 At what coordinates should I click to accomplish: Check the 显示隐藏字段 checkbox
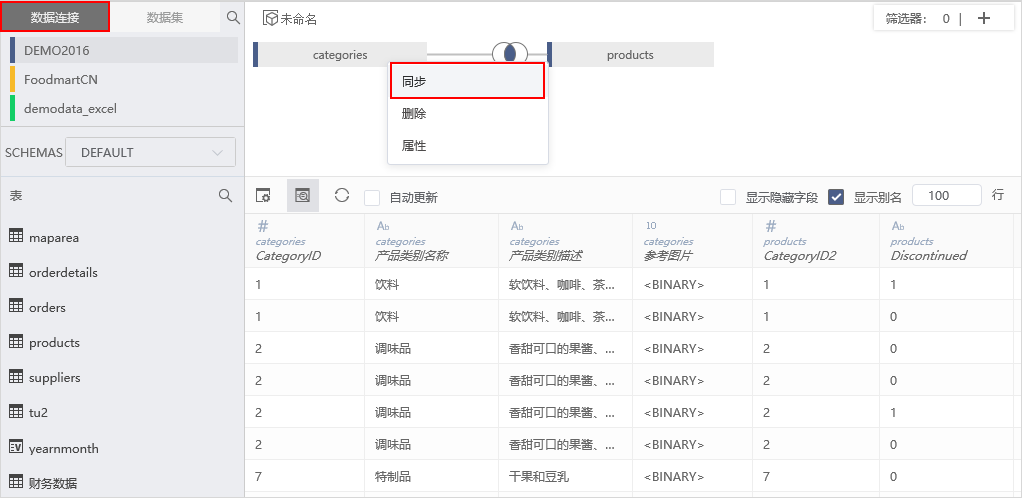728,197
